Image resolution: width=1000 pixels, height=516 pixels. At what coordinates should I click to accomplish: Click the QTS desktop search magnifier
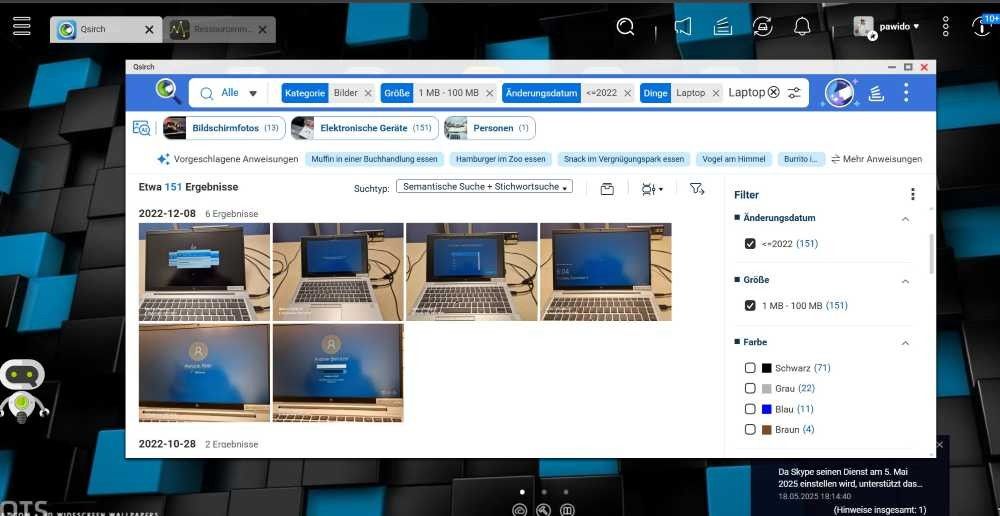tap(626, 27)
